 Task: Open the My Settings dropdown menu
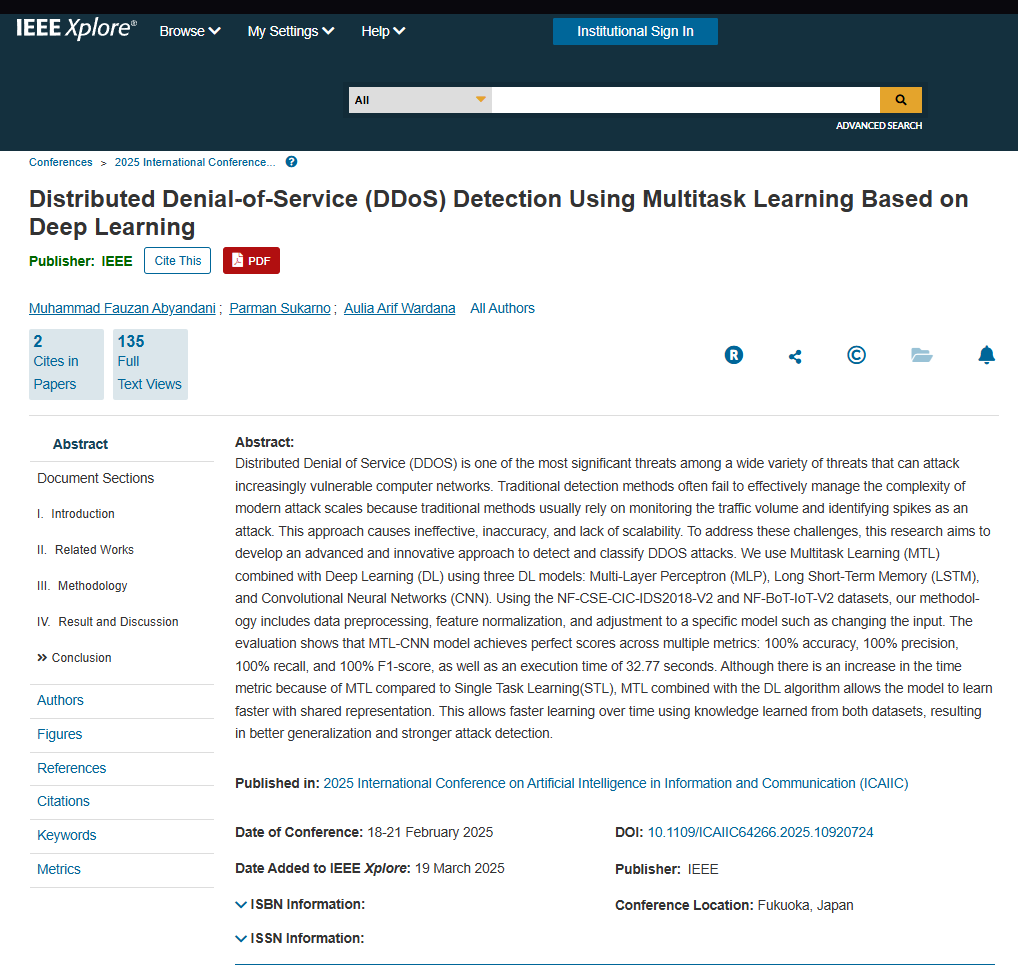pyautogui.click(x=291, y=31)
